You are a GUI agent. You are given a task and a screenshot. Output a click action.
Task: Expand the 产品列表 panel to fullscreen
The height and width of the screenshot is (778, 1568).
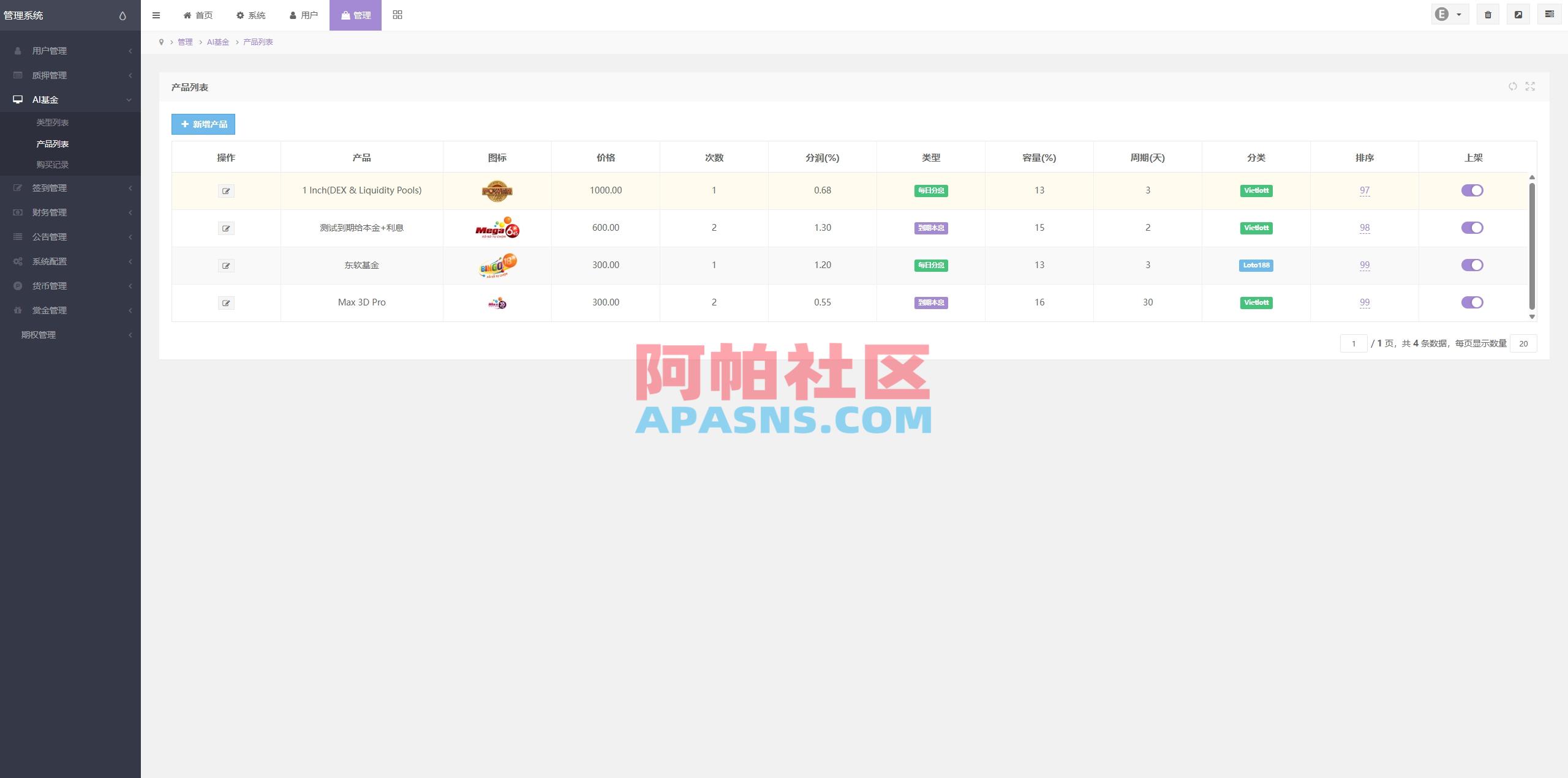[1529, 87]
